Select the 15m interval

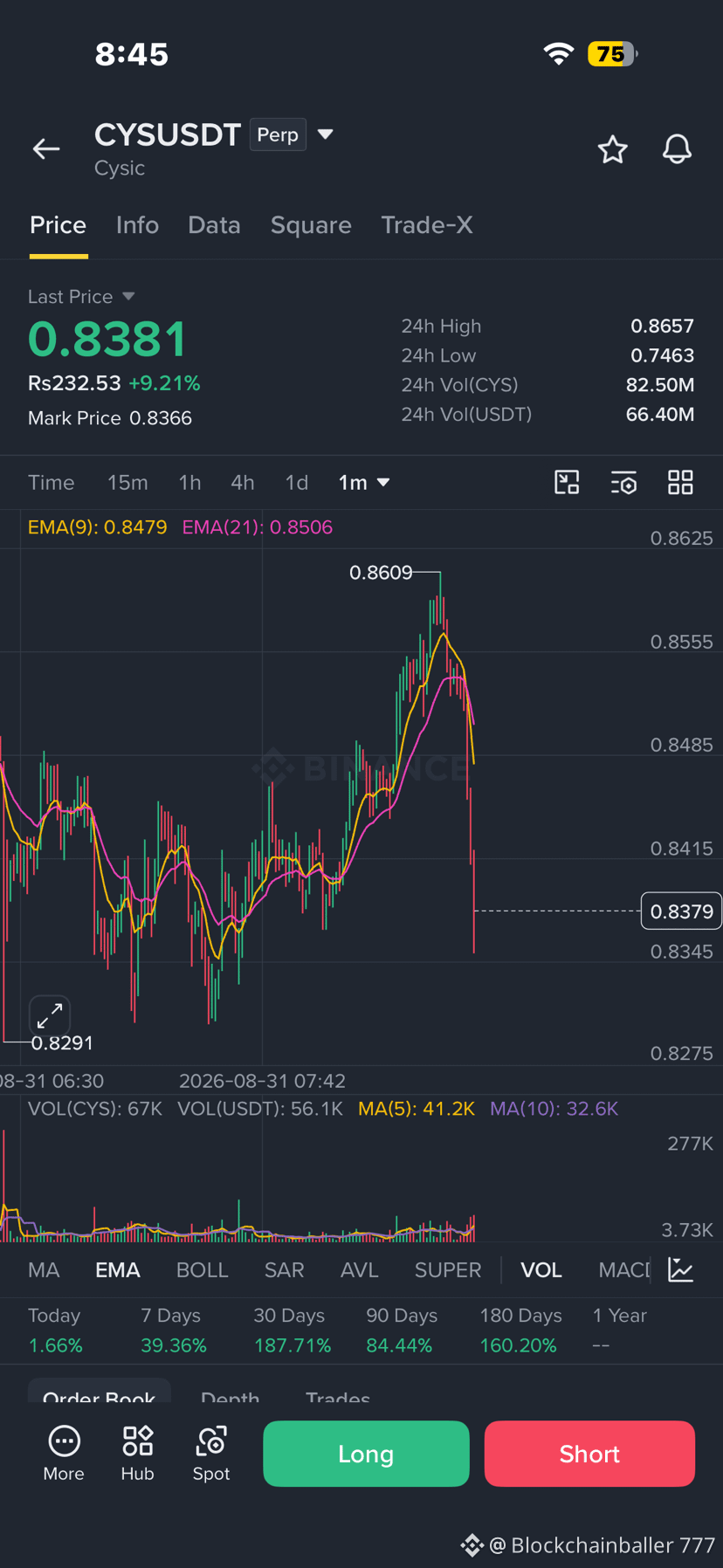pyautogui.click(x=127, y=483)
